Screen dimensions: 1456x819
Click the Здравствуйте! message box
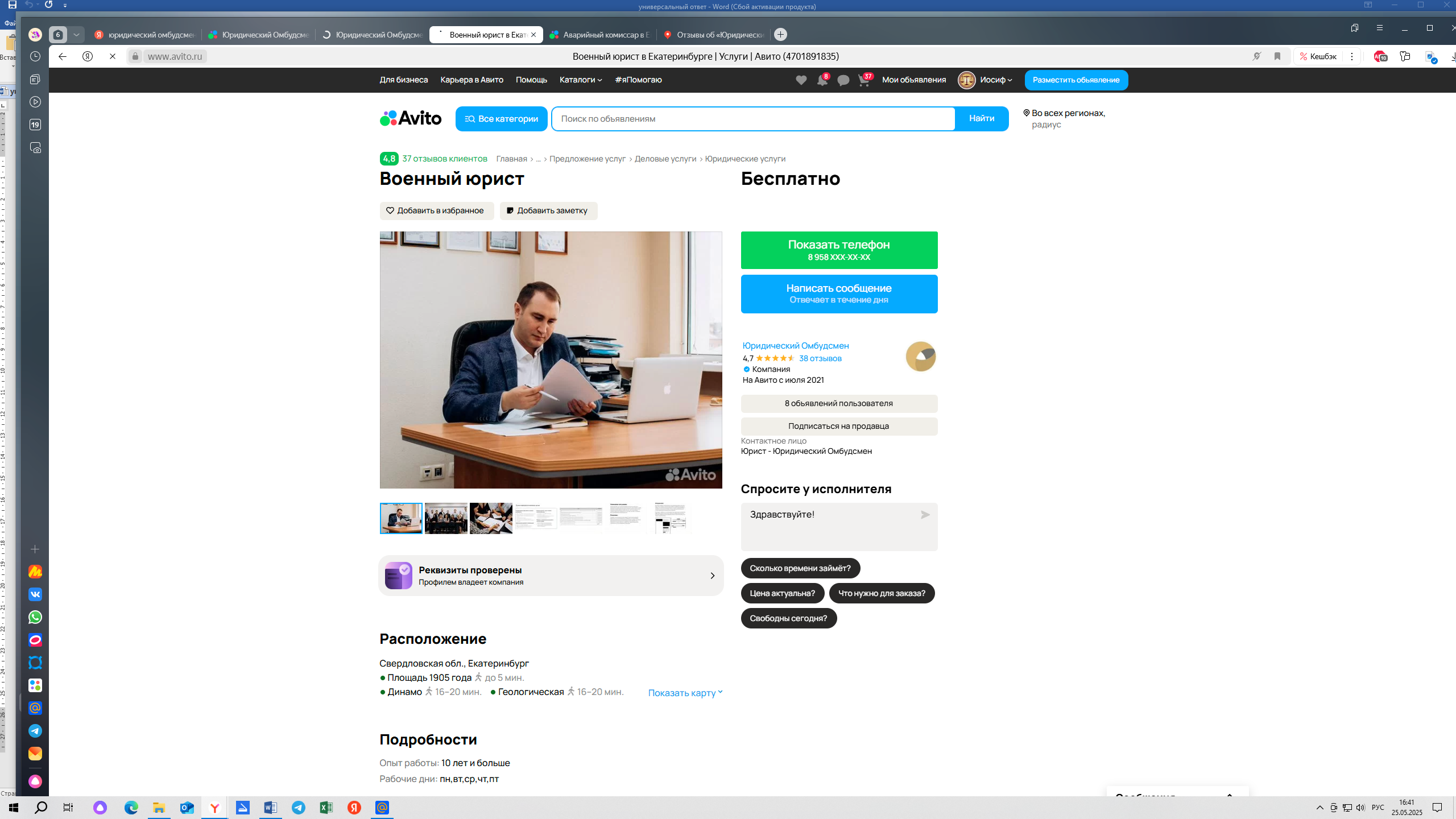(x=839, y=527)
